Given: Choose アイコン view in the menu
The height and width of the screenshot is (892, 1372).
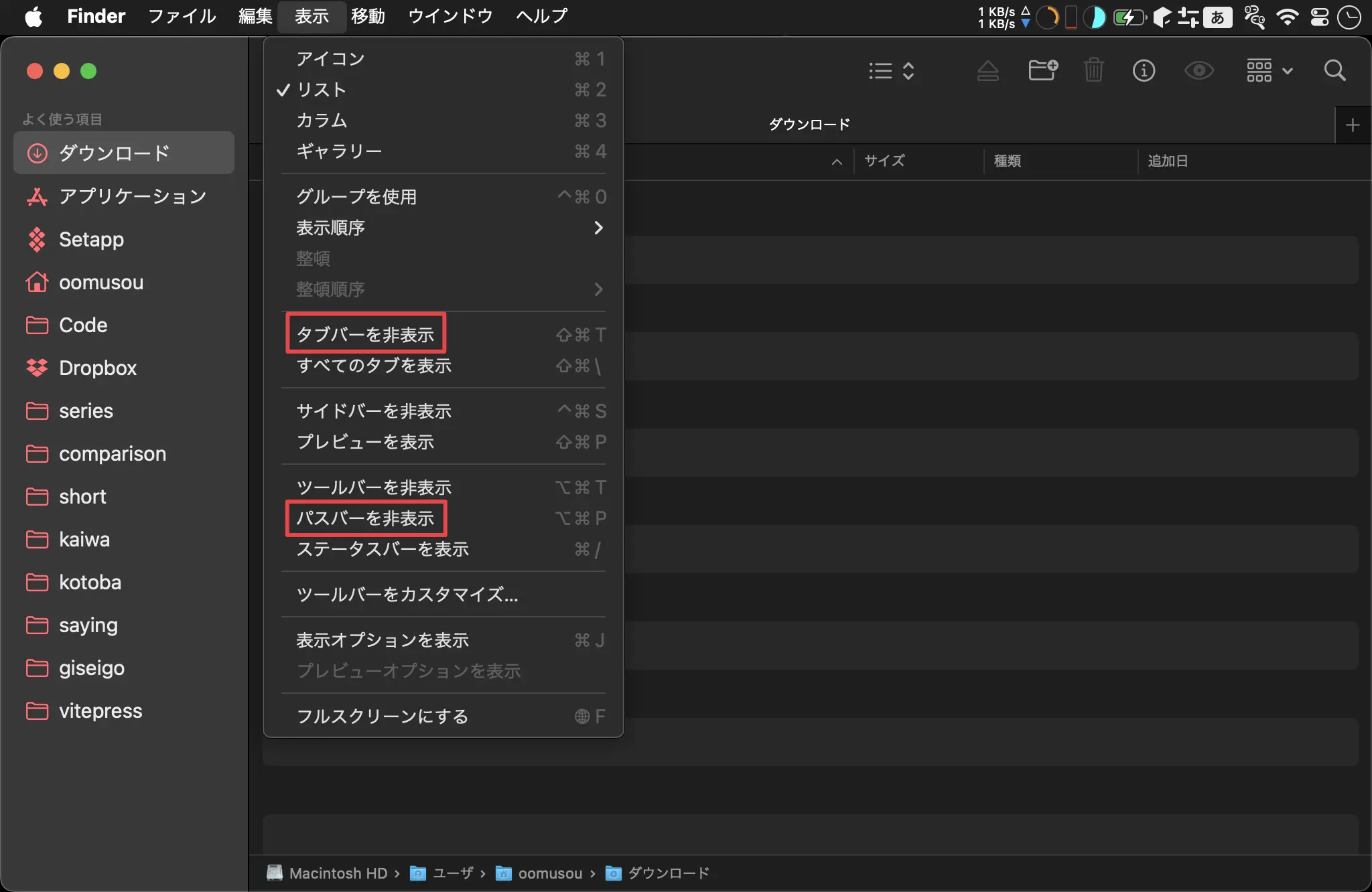Looking at the screenshot, I should [443, 59].
